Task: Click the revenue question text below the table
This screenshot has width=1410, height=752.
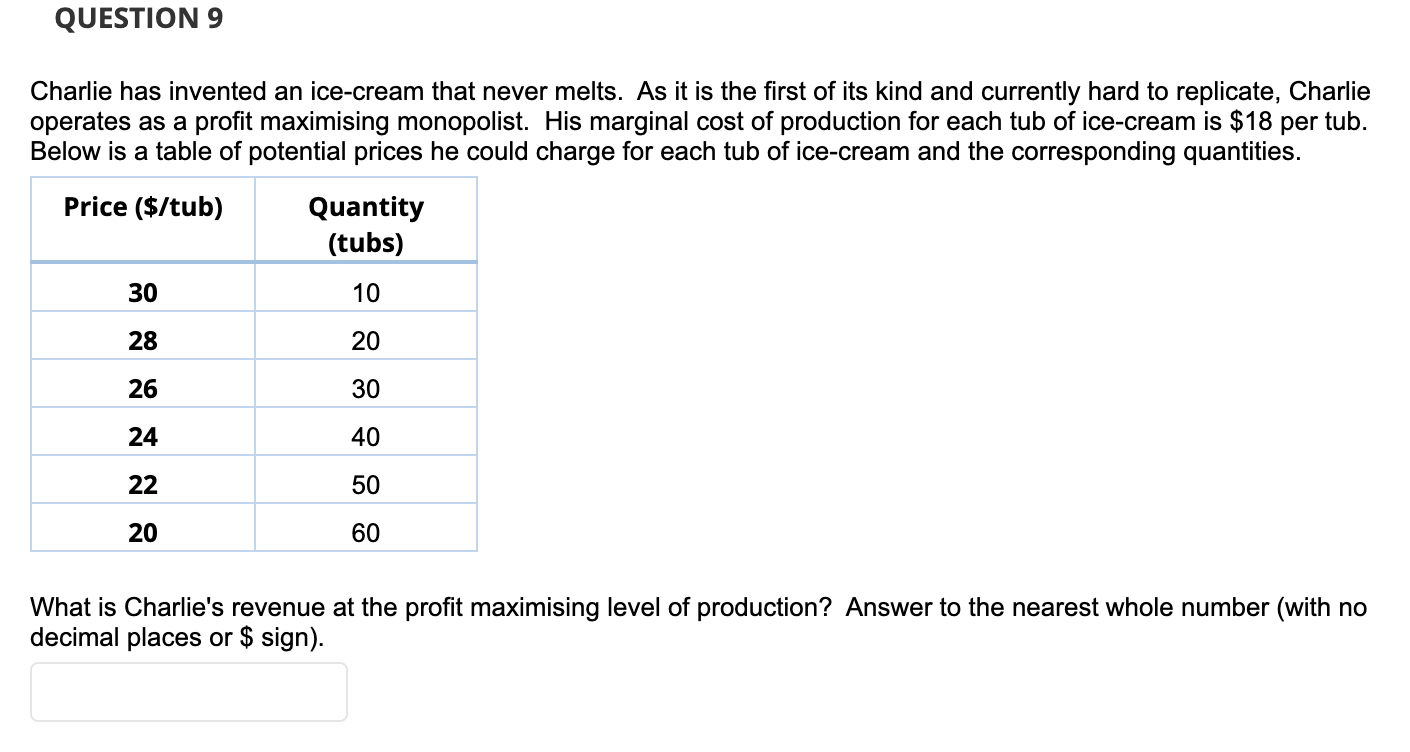Action: click(700, 620)
